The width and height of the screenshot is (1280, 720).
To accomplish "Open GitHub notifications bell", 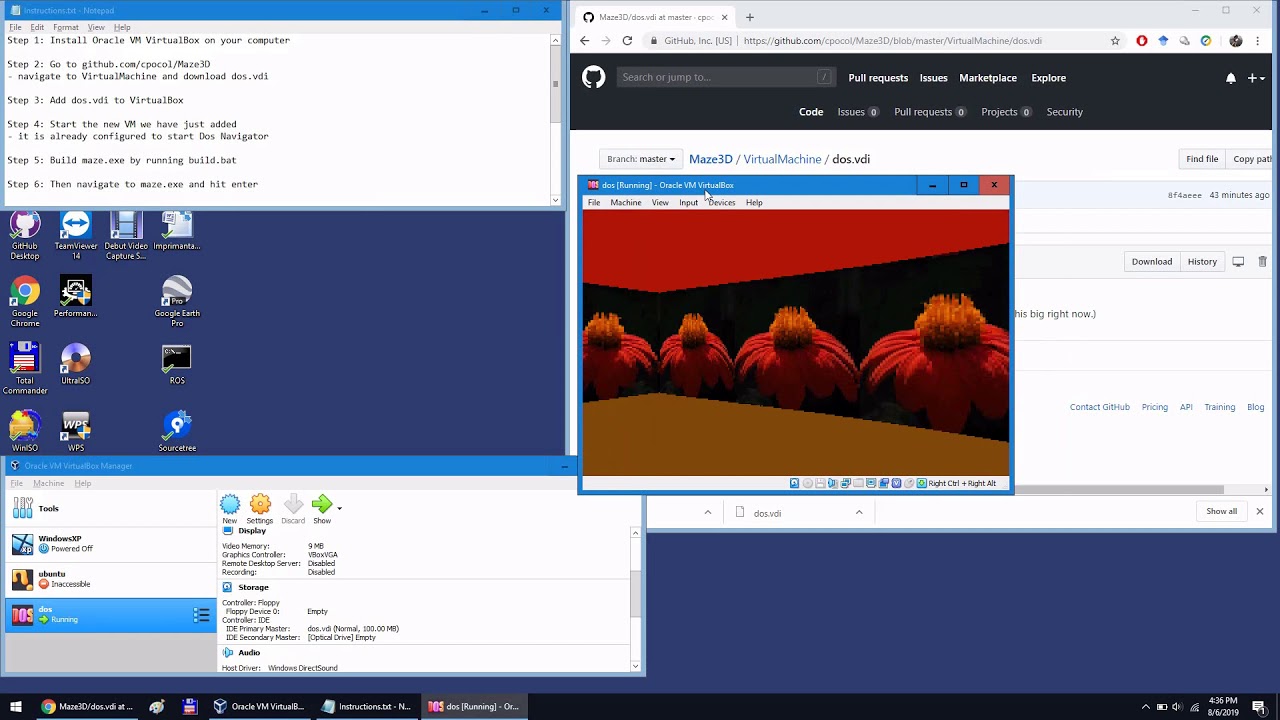I will pos(1231,78).
